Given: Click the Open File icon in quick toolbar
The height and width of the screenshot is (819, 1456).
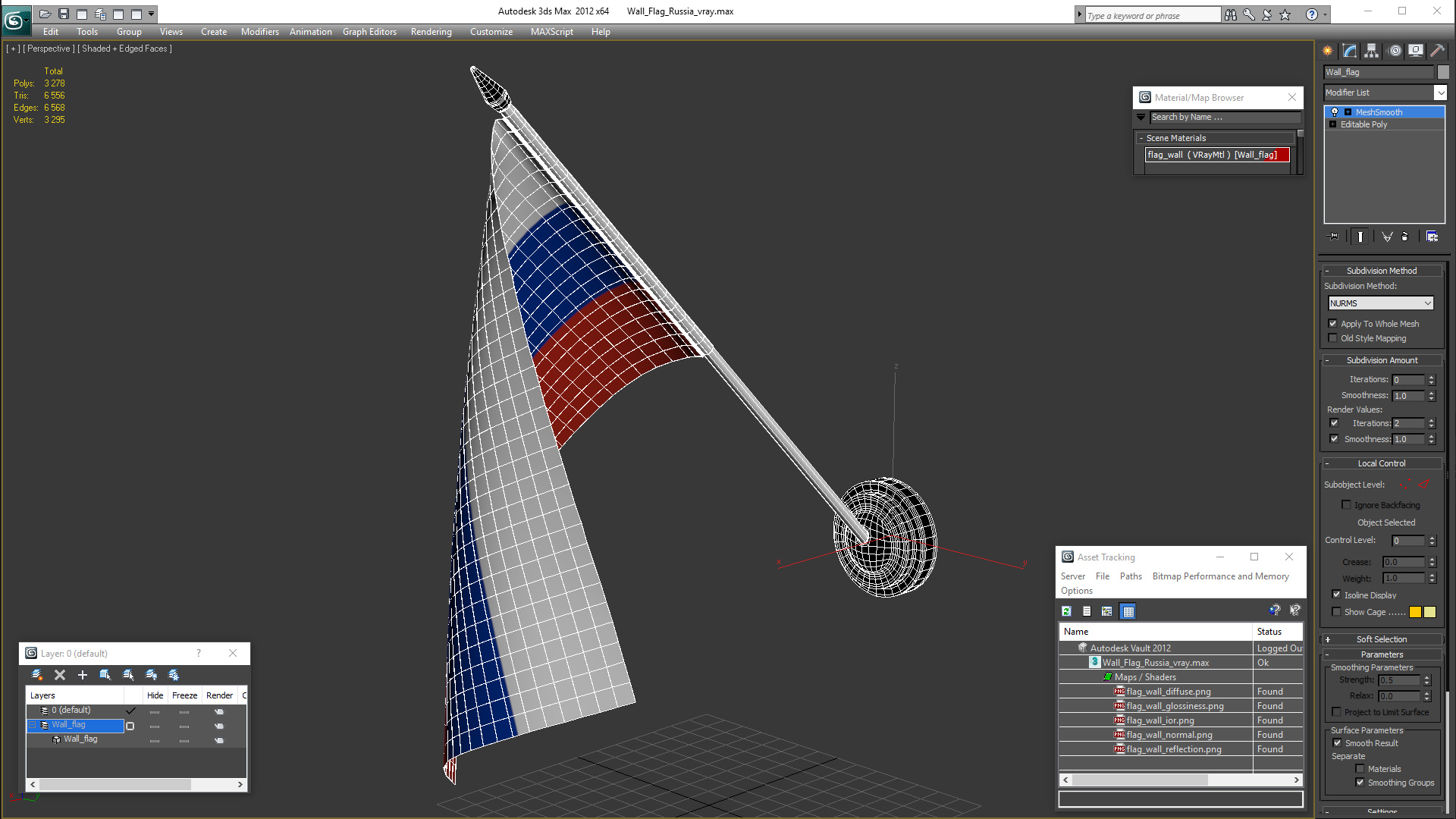Looking at the screenshot, I should 45,14.
